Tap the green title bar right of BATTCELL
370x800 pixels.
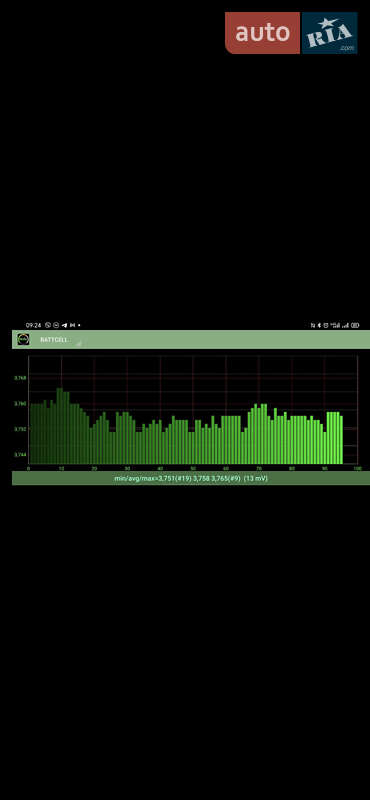pos(225,339)
